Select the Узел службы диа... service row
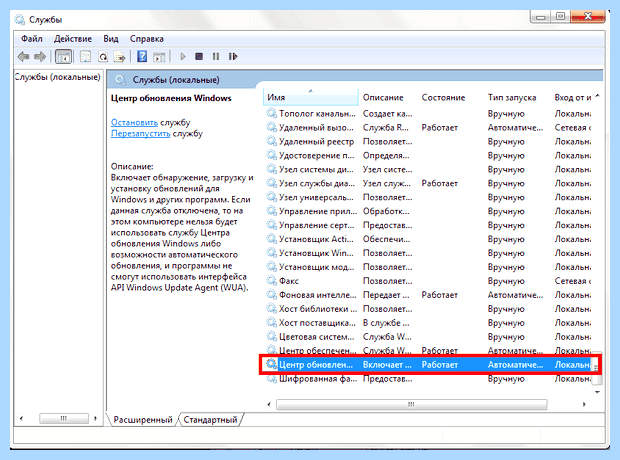The height and width of the screenshot is (460, 620). (x=429, y=183)
